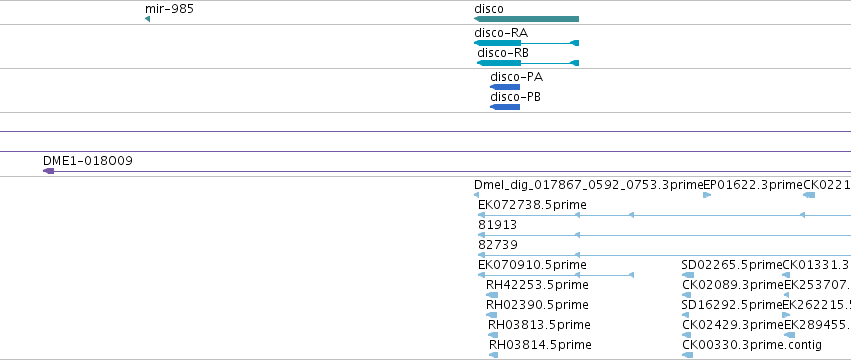Select the CK00330.3prime.contig glyph

[x=688, y=355]
